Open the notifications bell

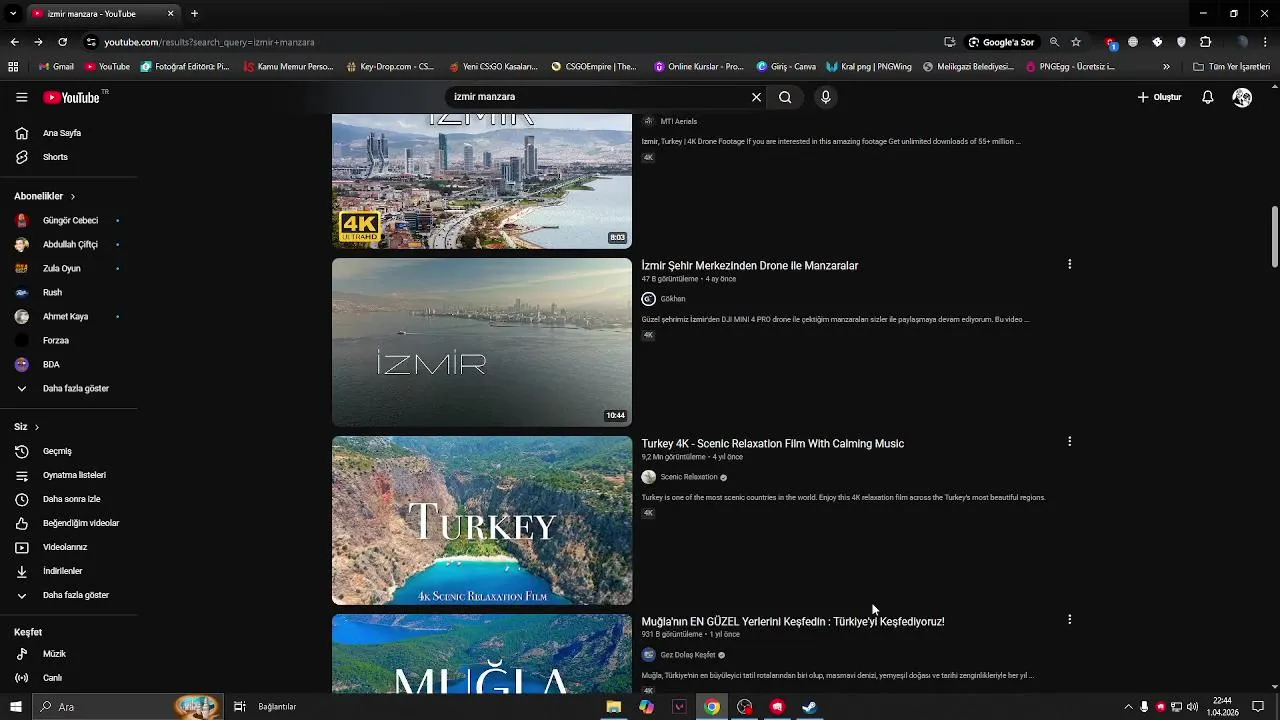1208,97
